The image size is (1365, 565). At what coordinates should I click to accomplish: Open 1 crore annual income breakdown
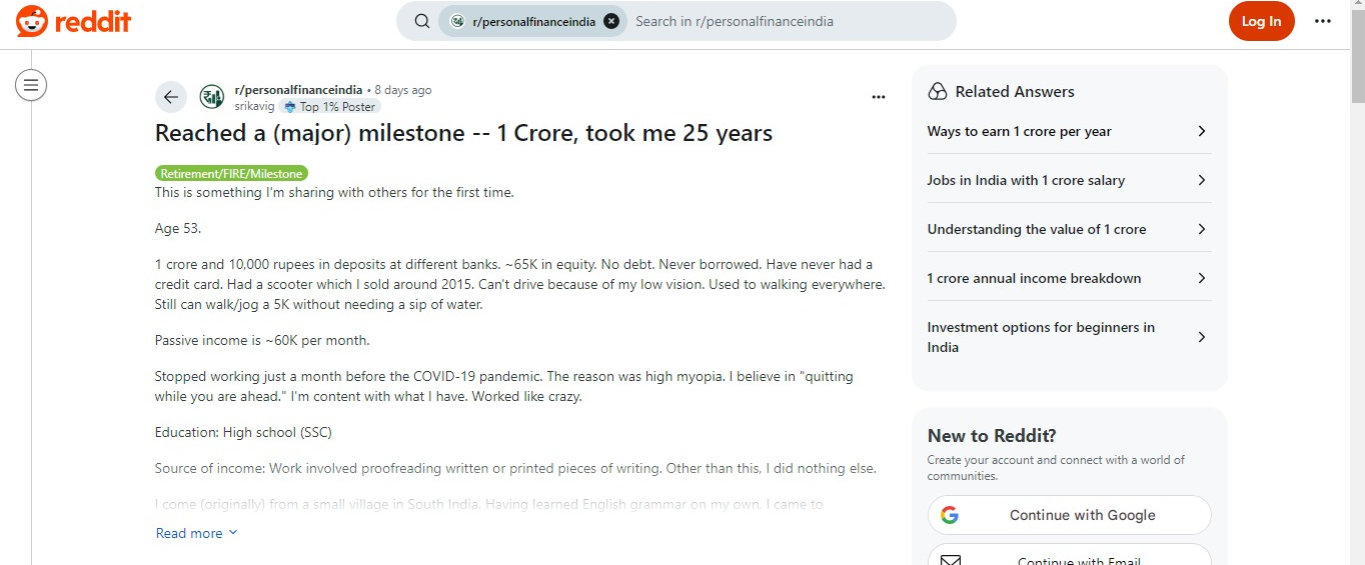click(1069, 278)
